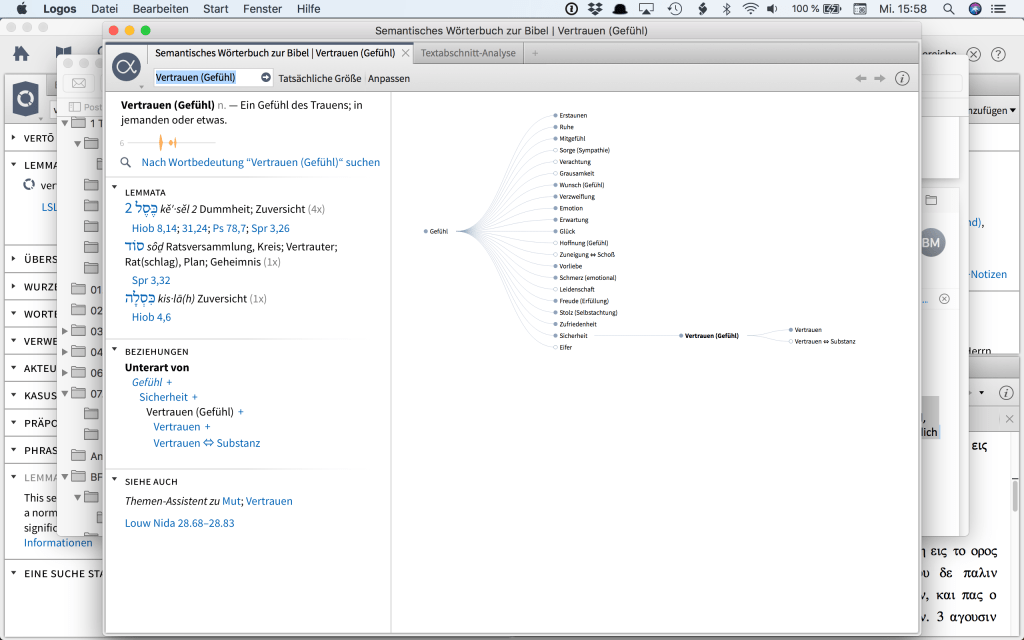Collapse the Beziehungen section
The image size is (1024, 640).
114,351
